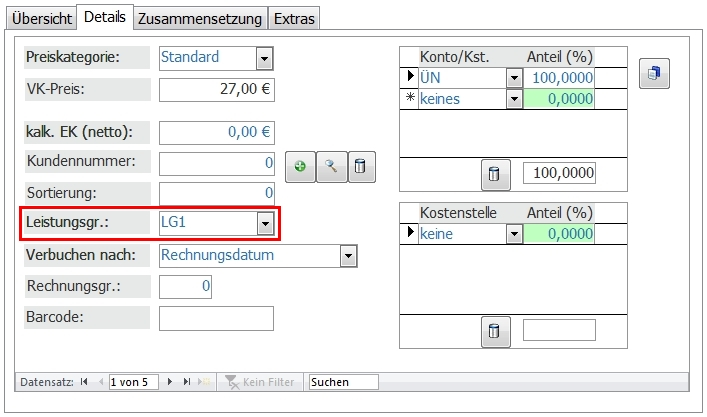Screen dimensions: 707x417
Task: Click the wrench icon next to Kundennummer
Action: 330,167
